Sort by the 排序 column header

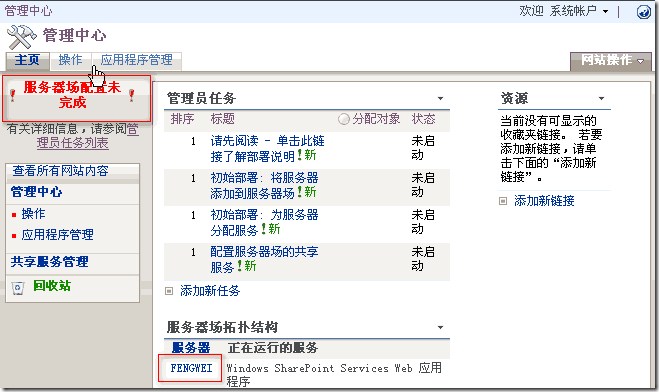point(182,119)
